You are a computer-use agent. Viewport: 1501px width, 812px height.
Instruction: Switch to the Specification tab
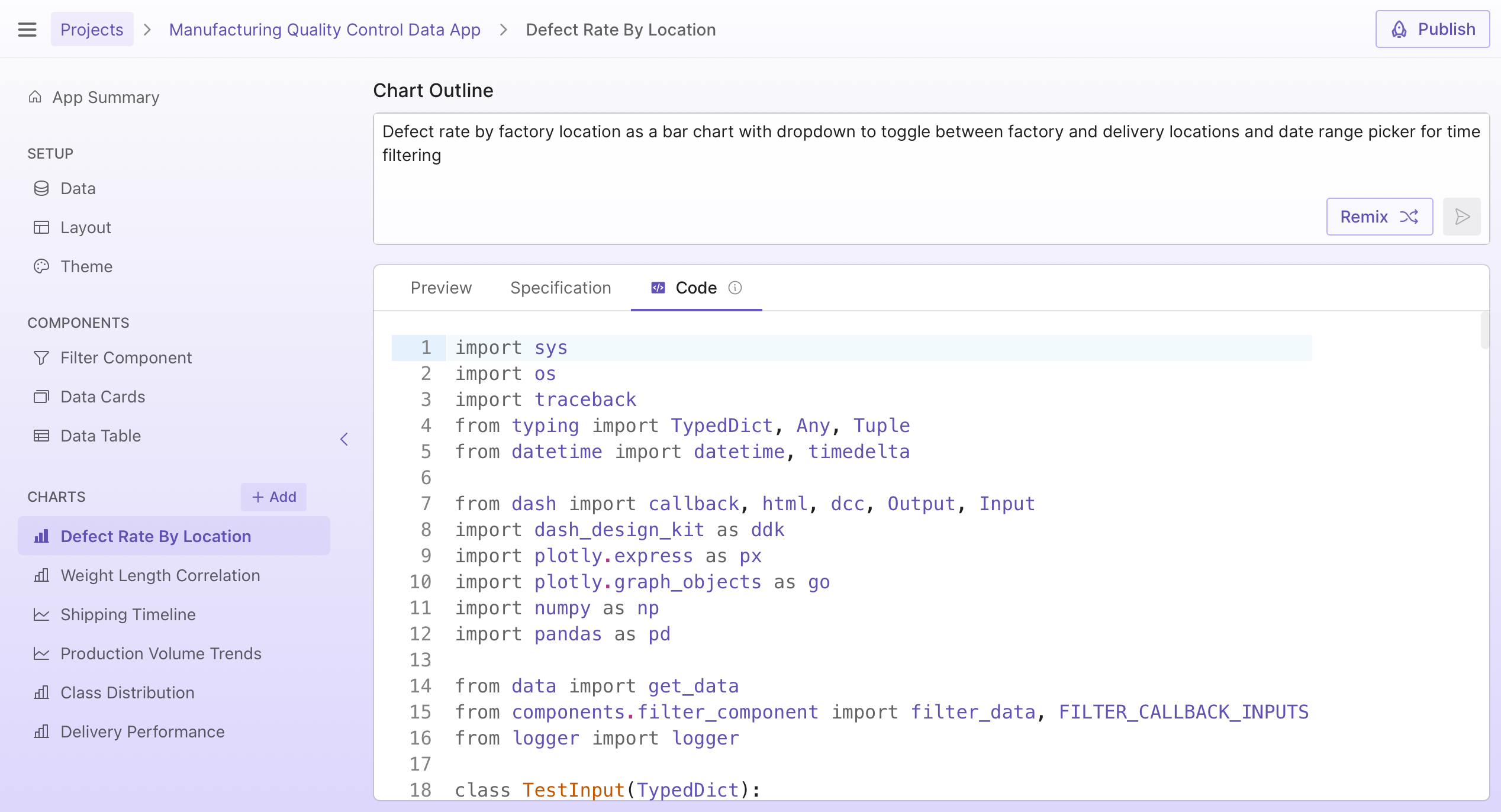point(561,288)
